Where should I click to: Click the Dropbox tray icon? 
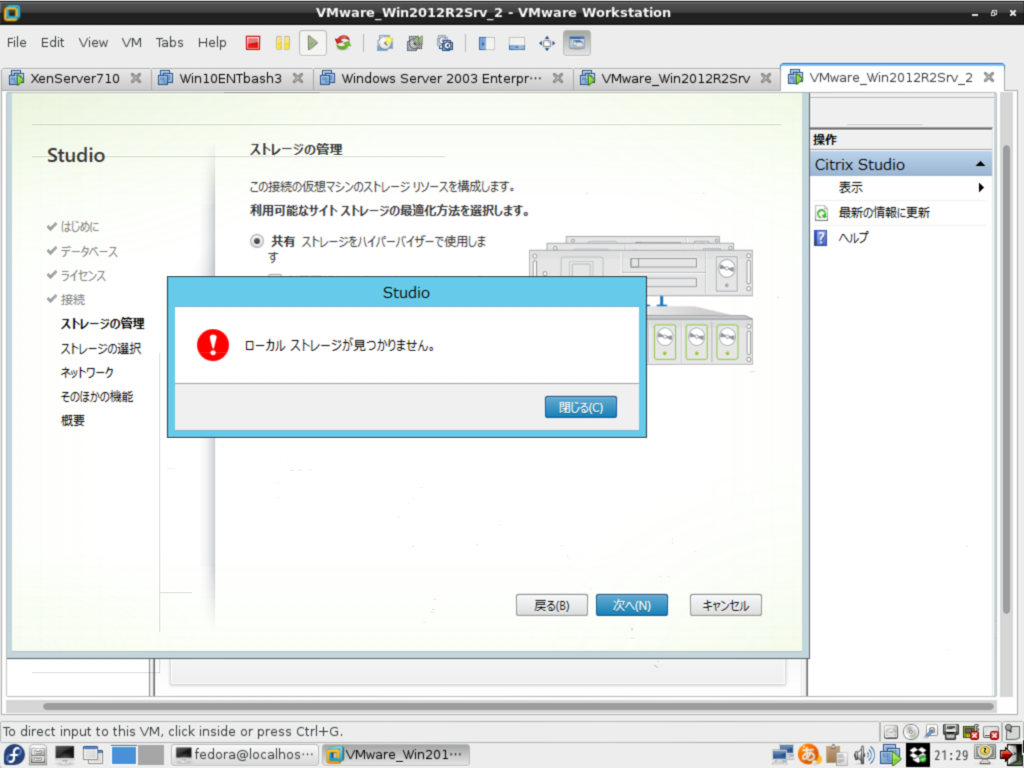click(x=918, y=755)
